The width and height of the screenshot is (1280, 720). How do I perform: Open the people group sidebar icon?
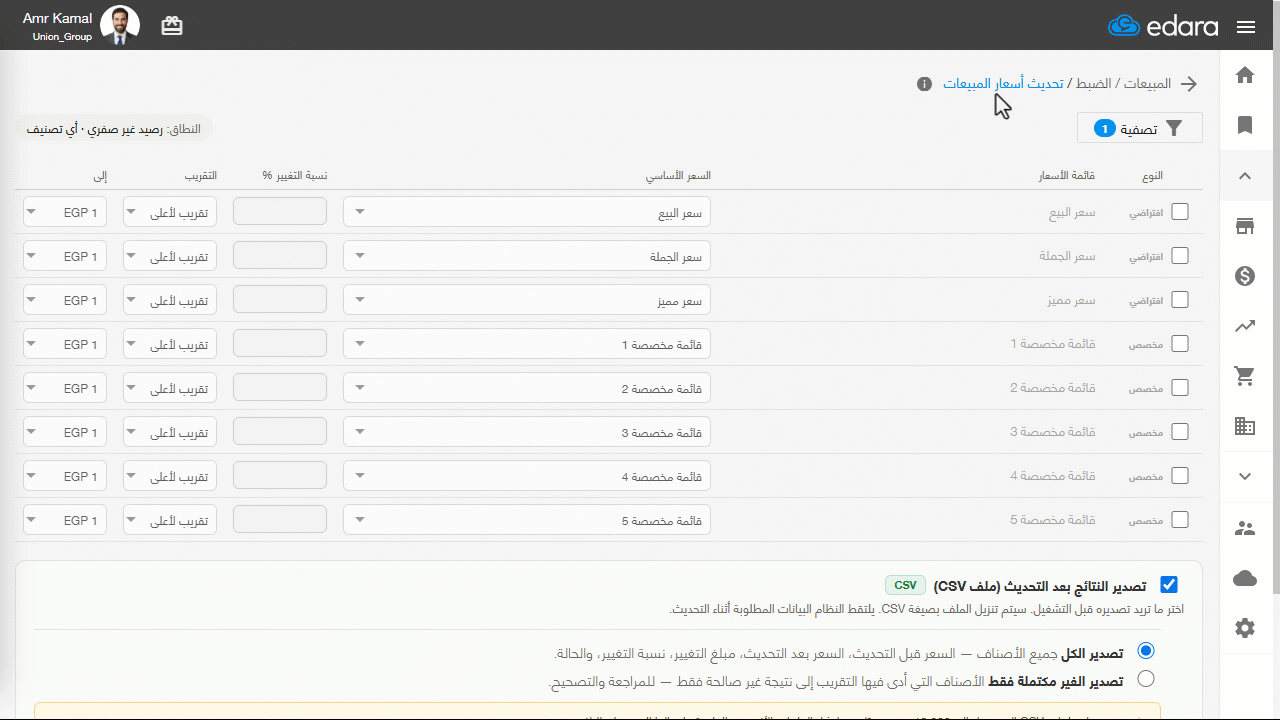[x=1245, y=528]
